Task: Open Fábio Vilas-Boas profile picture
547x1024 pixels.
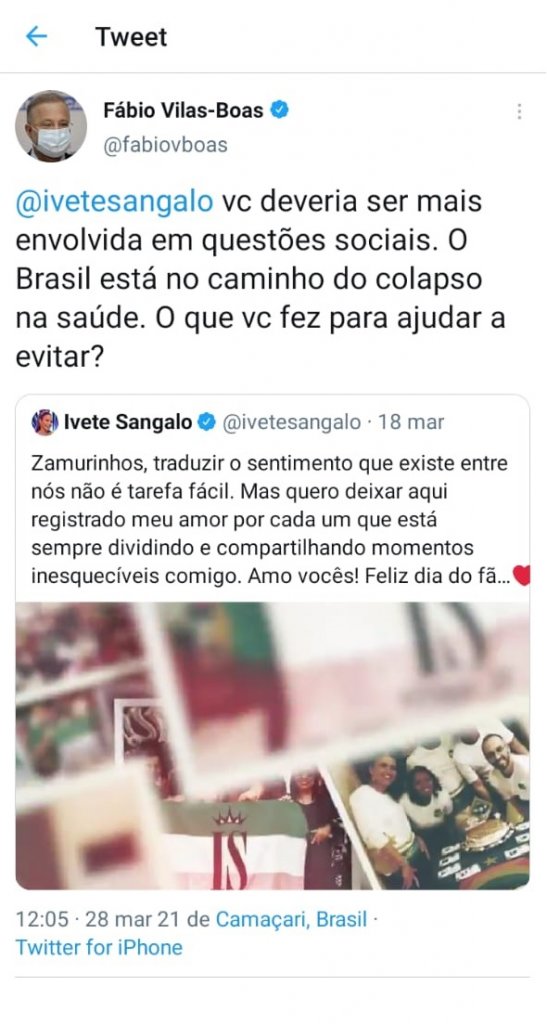Action: (x=51, y=126)
